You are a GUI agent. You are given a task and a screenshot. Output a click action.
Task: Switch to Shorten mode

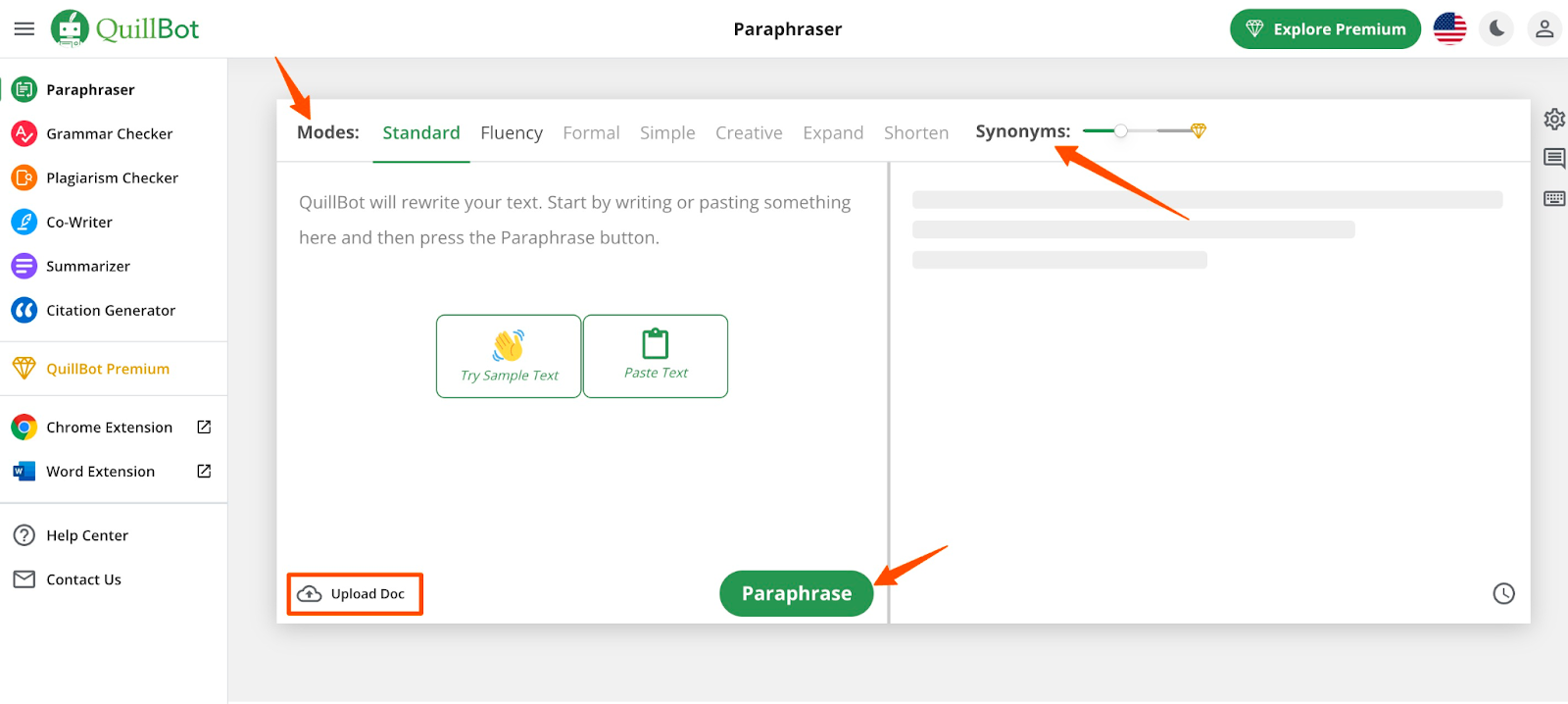(916, 132)
